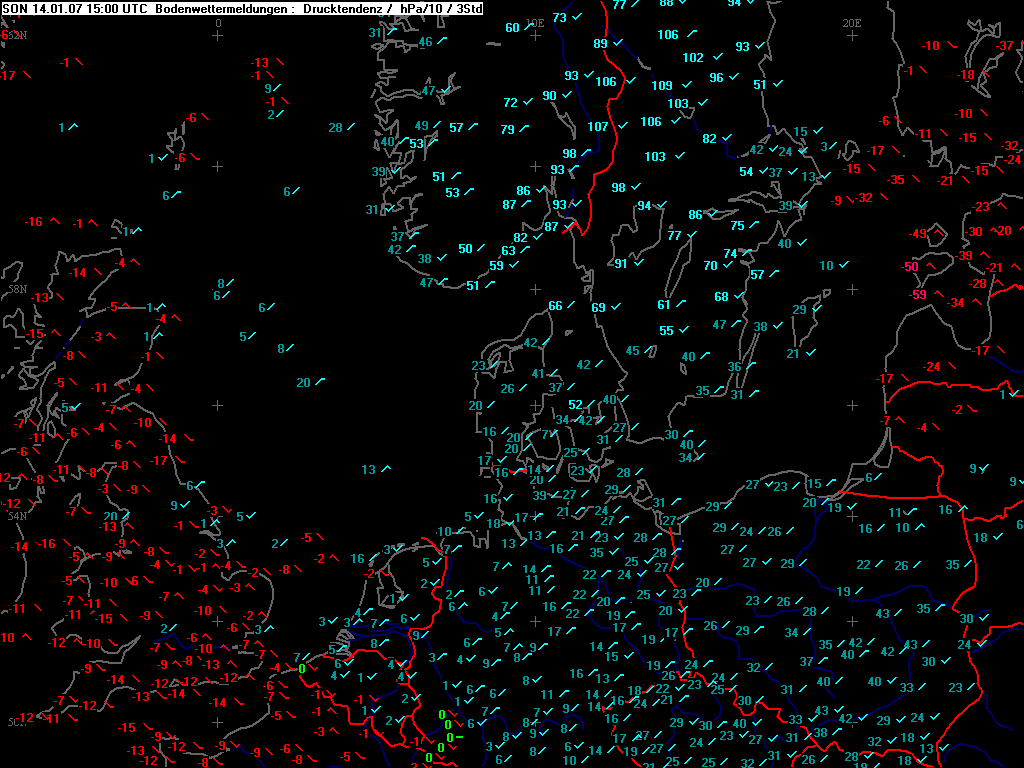Image resolution: width=1024 pixels, height=768 pixels.
Task: Click the 54N latitude label
Action: (17, 516)
